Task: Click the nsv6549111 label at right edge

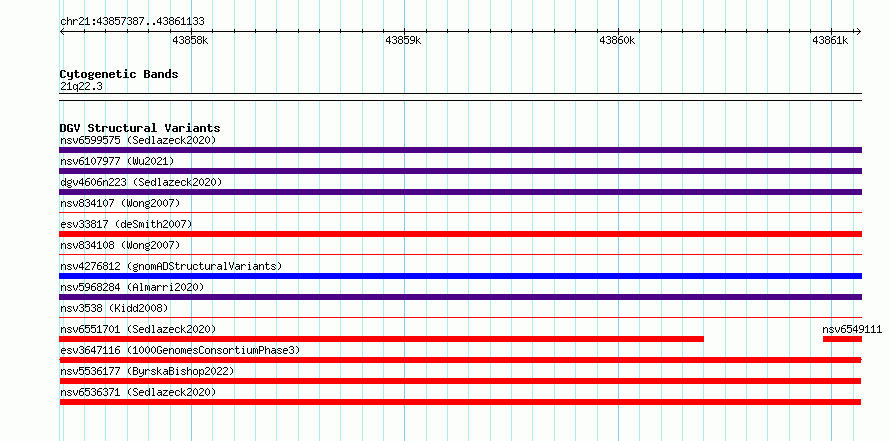Action: (852, 329)
